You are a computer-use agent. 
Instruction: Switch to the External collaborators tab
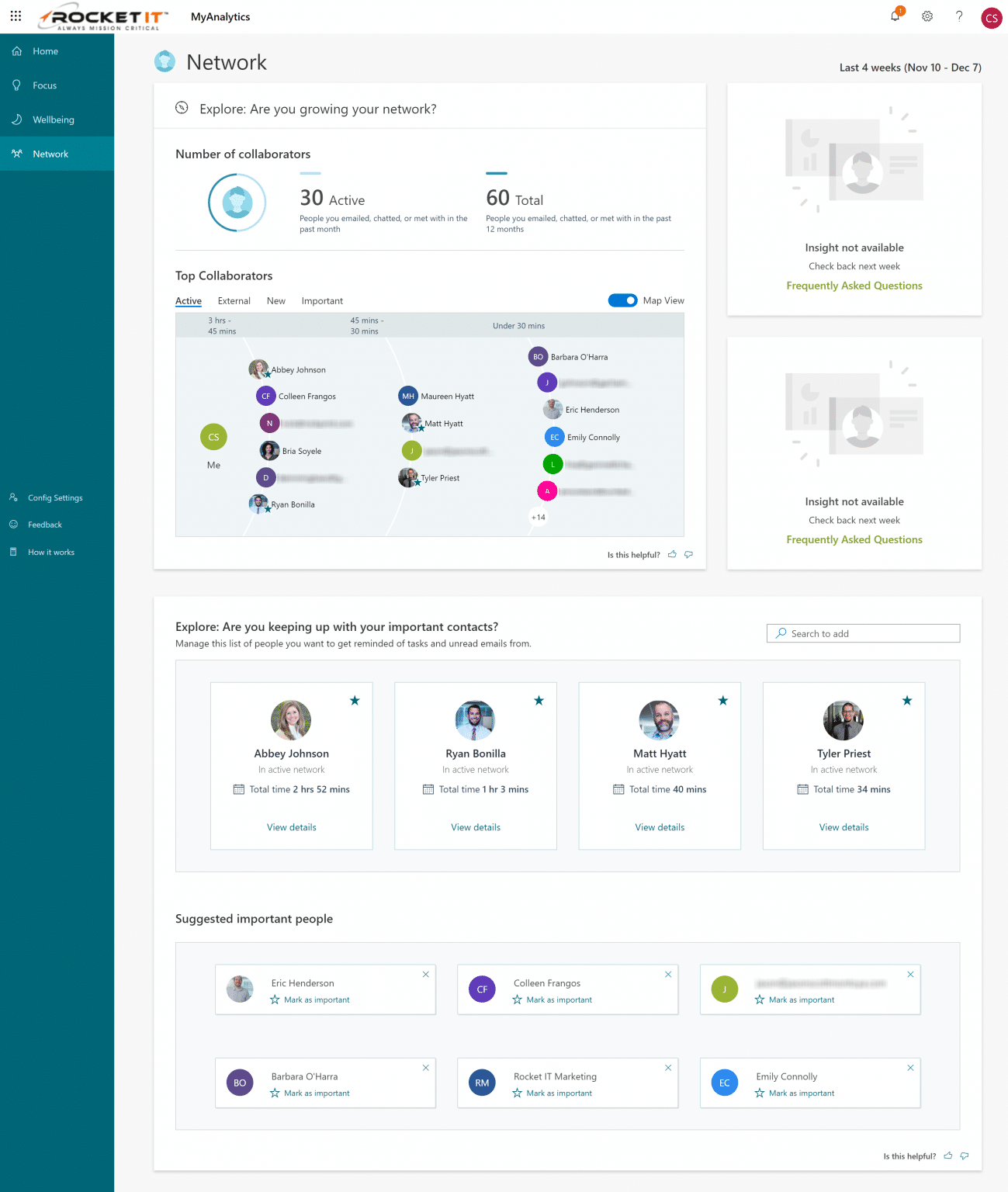[234, 300]
